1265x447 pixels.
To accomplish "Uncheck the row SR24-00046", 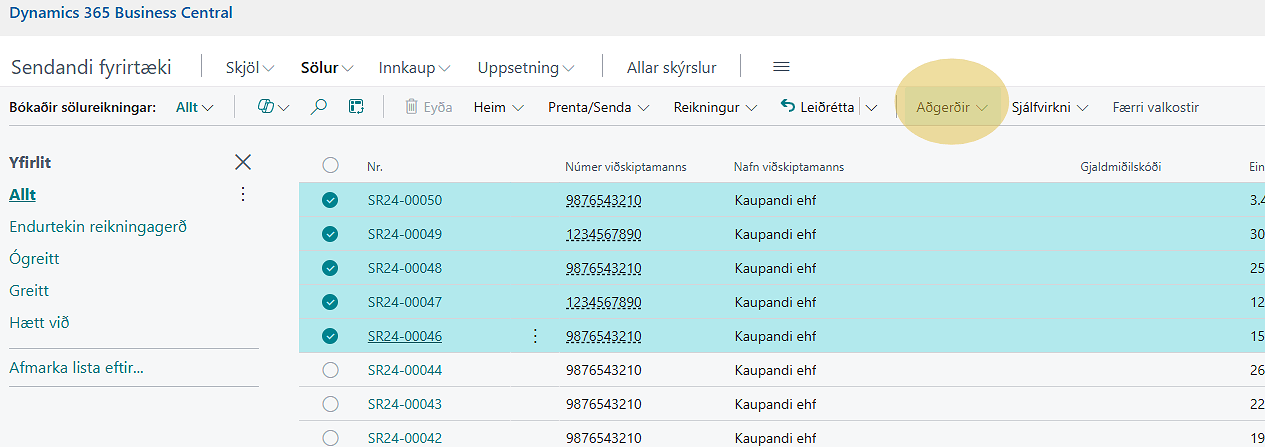I will 330,336.
